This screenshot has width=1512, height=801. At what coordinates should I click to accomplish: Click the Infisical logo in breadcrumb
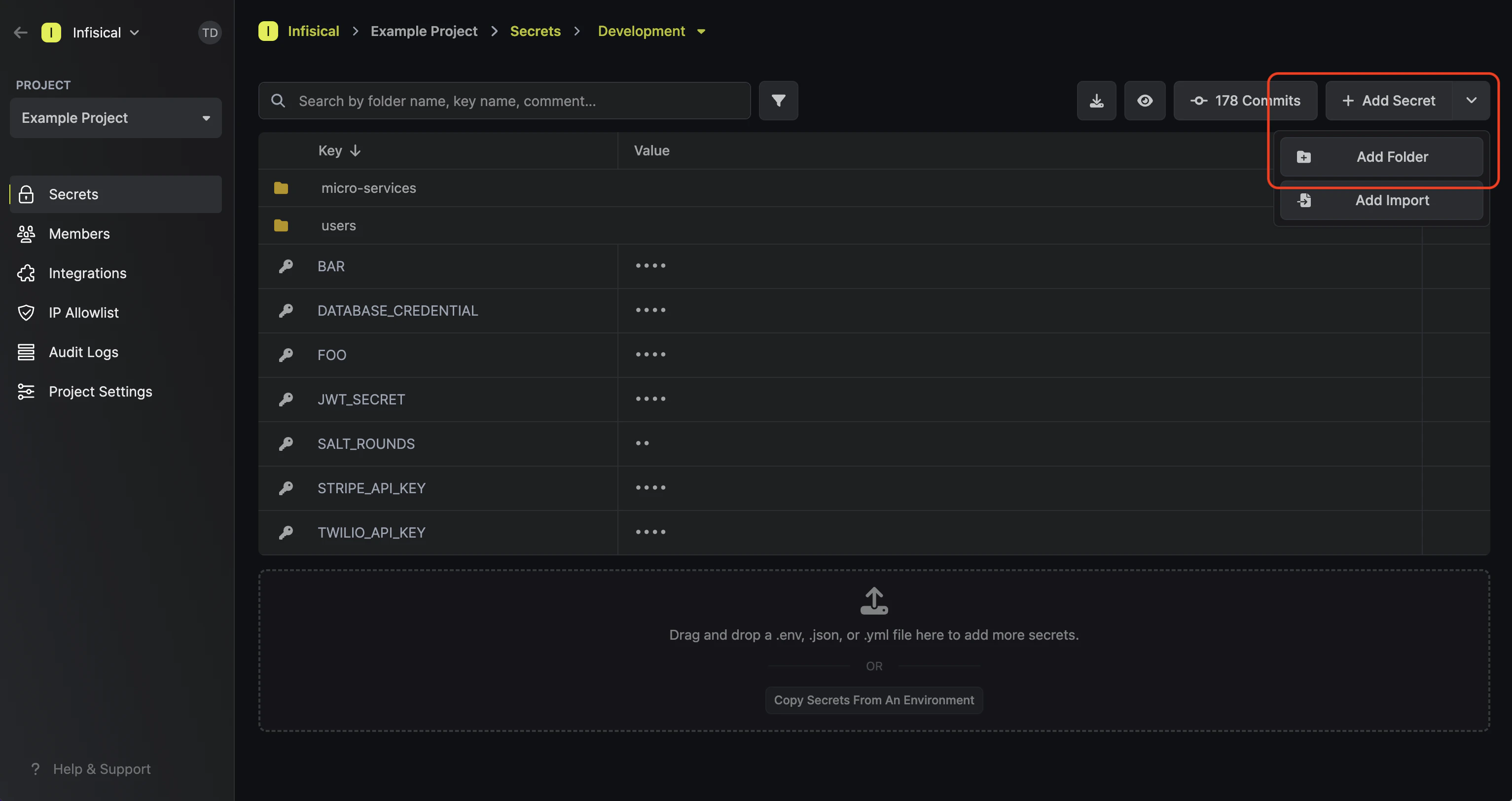[268, 31]
